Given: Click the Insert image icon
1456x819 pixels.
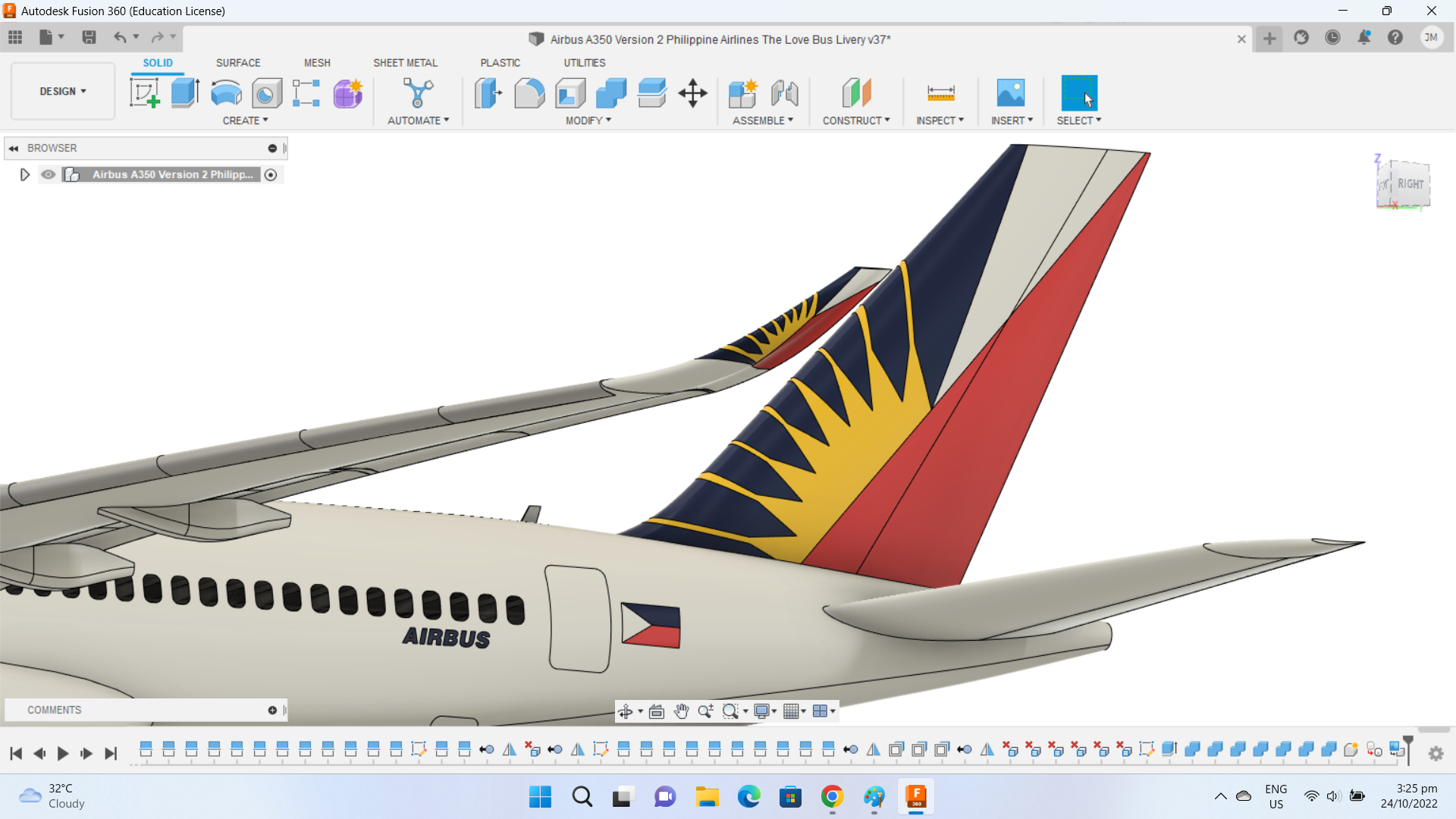Looking at the screenshot, I should coord(1011,93).
